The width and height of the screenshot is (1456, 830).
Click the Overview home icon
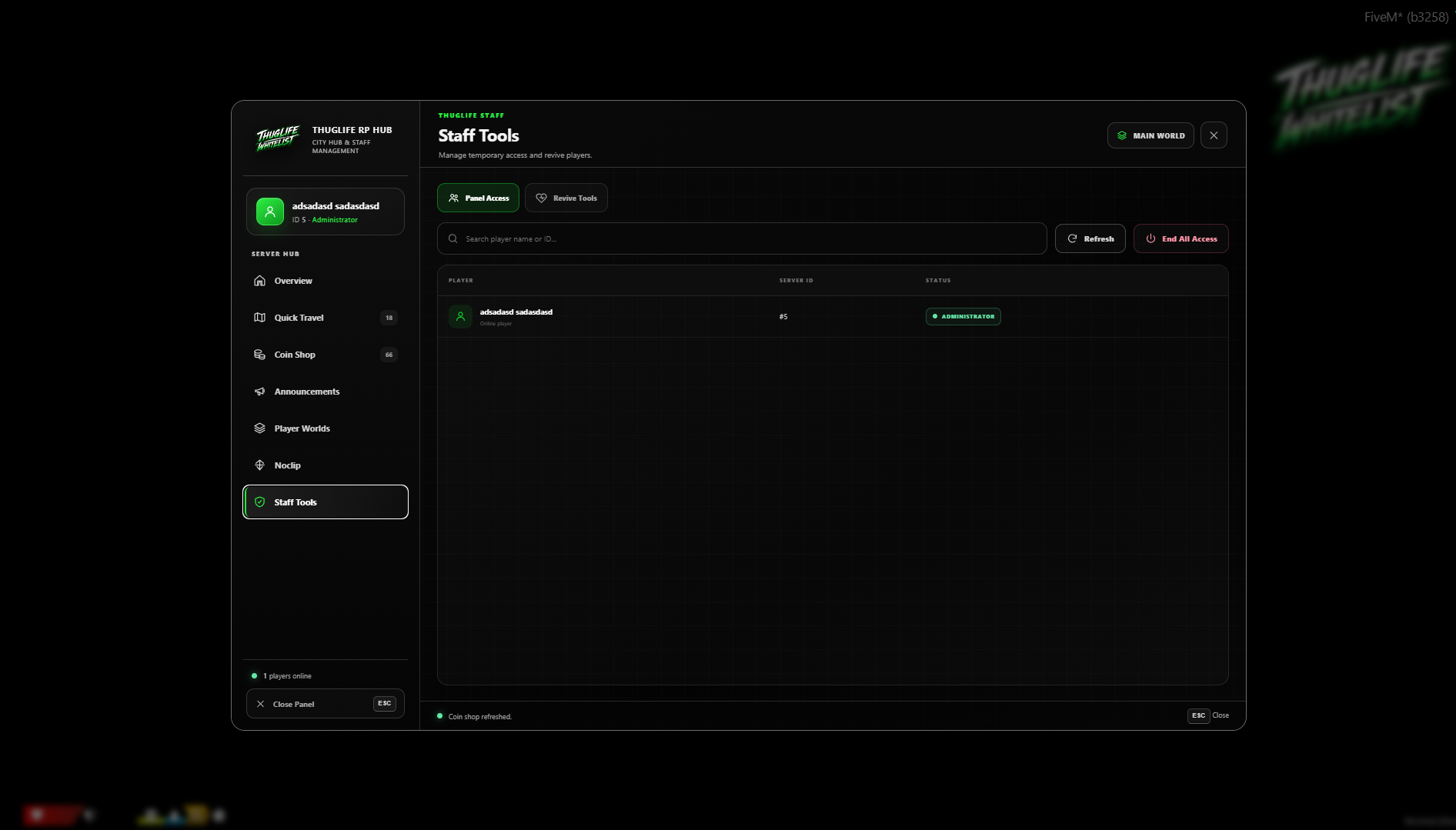click(x=260, y=281)
